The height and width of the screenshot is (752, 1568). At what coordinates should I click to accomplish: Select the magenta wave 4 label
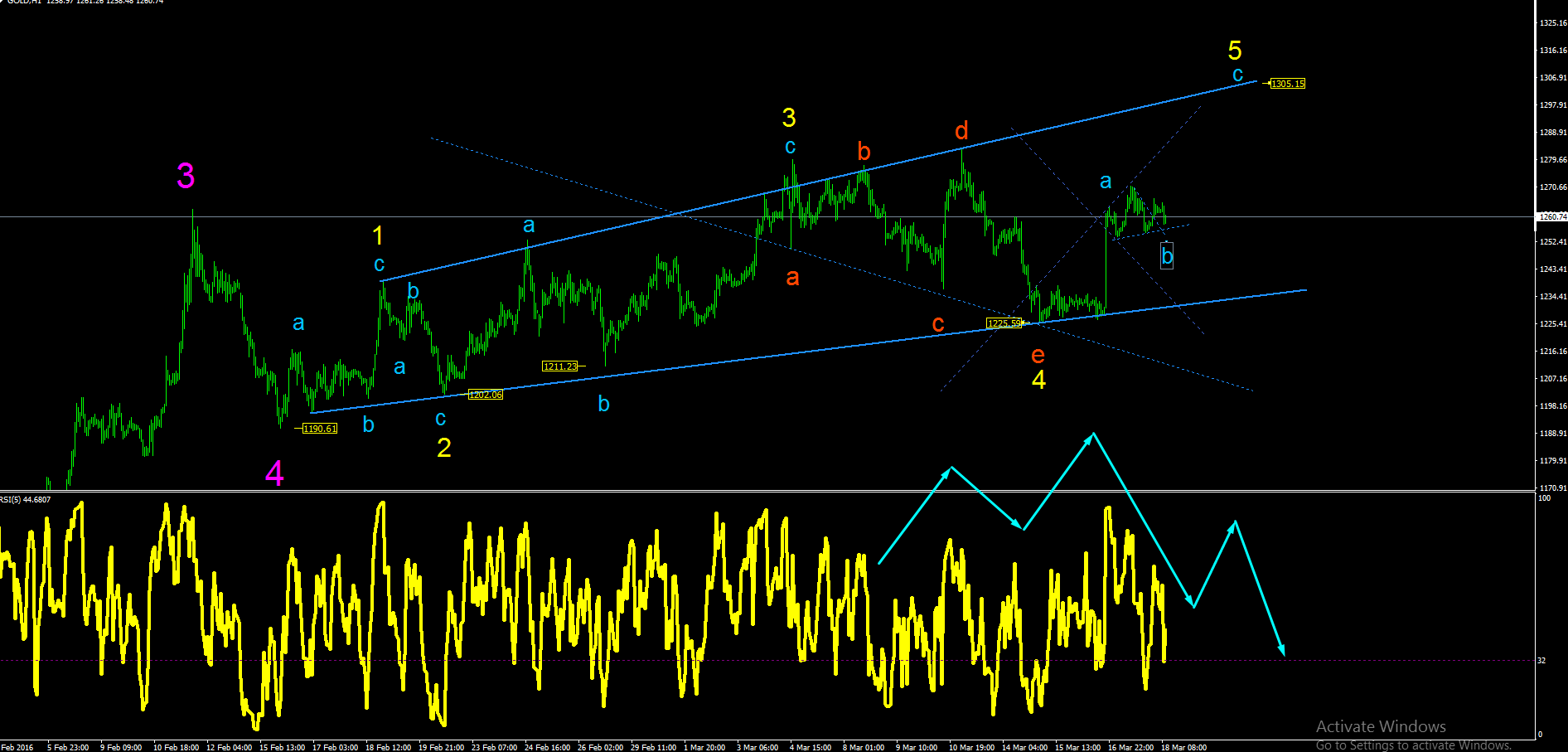(274, 473)
